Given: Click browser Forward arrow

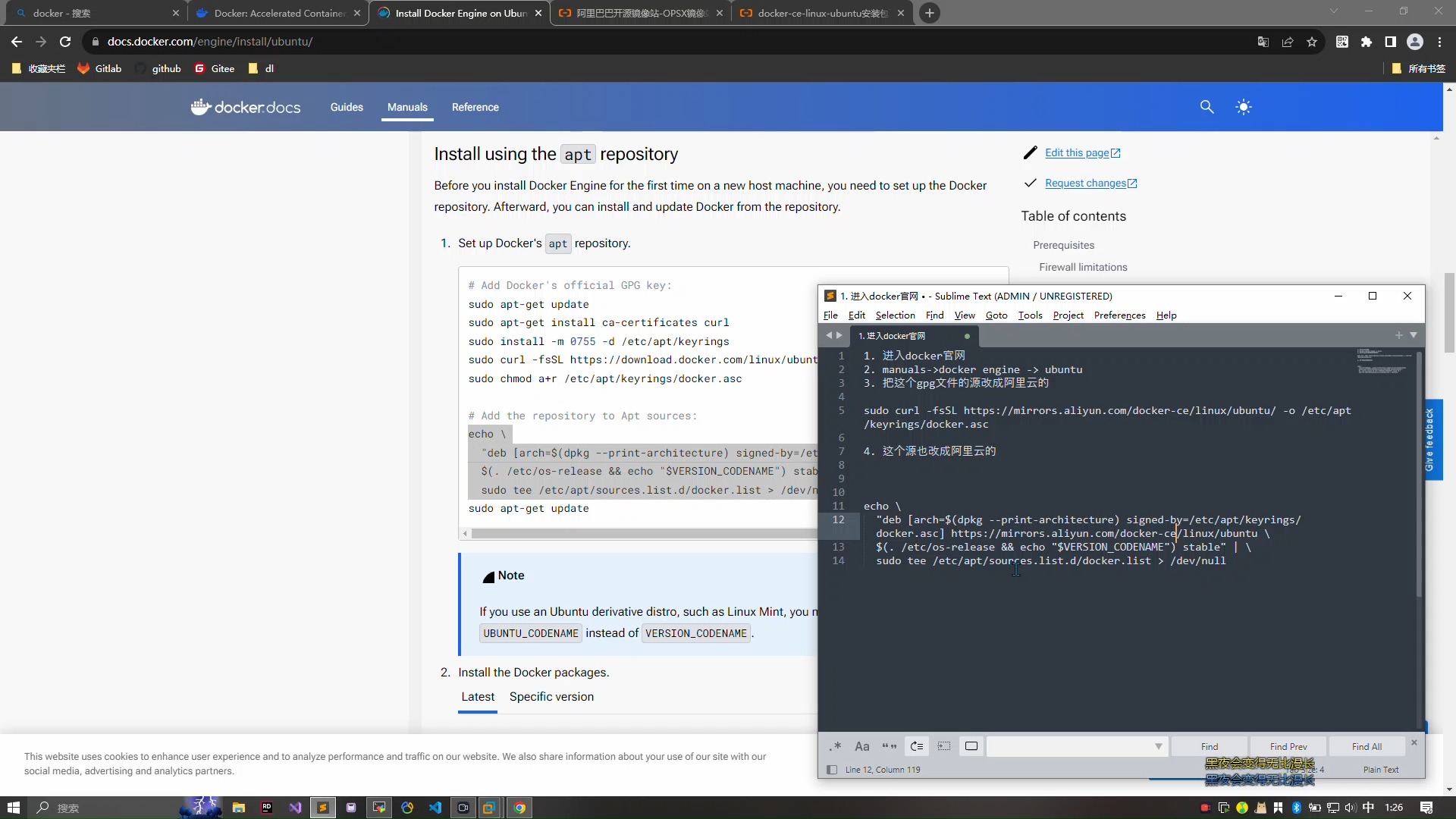Looking at the screenshot, I should tap(41, 42).
